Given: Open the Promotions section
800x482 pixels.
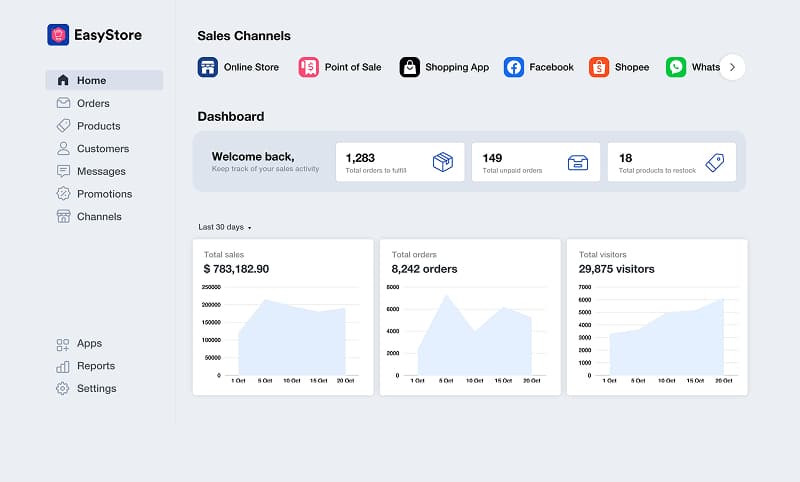Looking at the screenshot, I should [104, 194].
